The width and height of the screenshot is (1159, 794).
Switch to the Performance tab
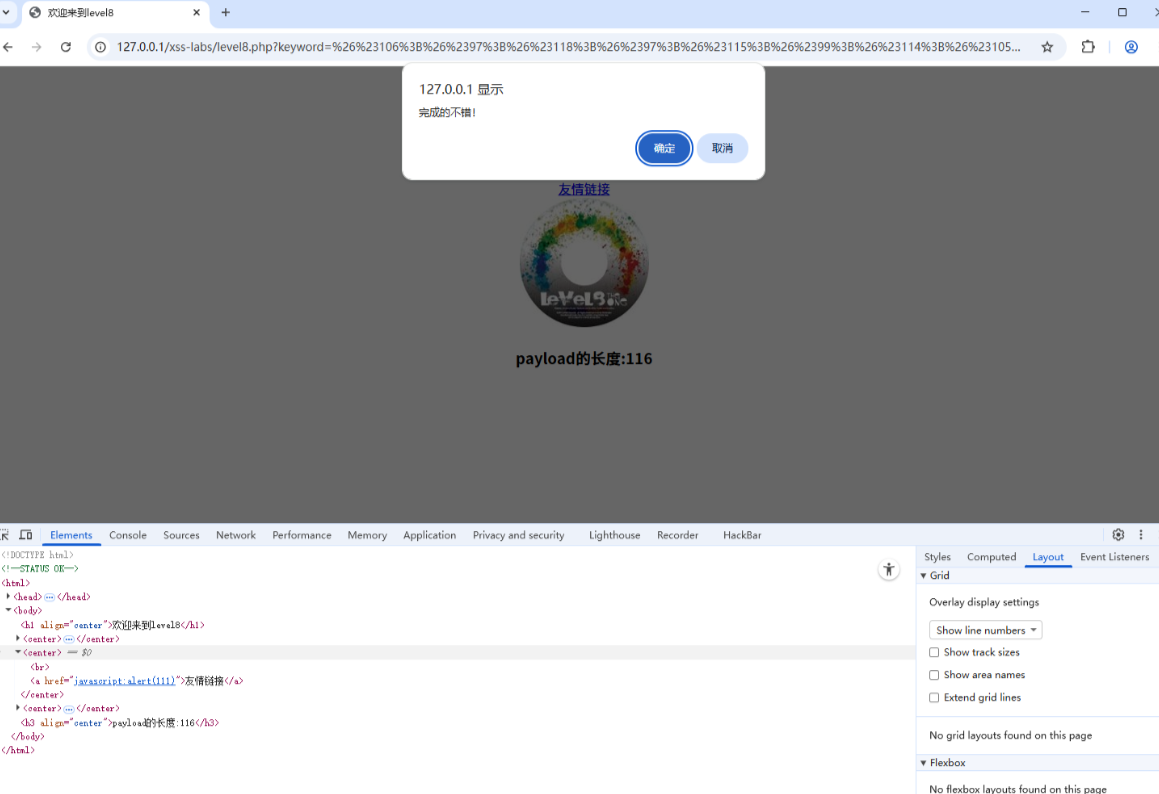point(302,535)
